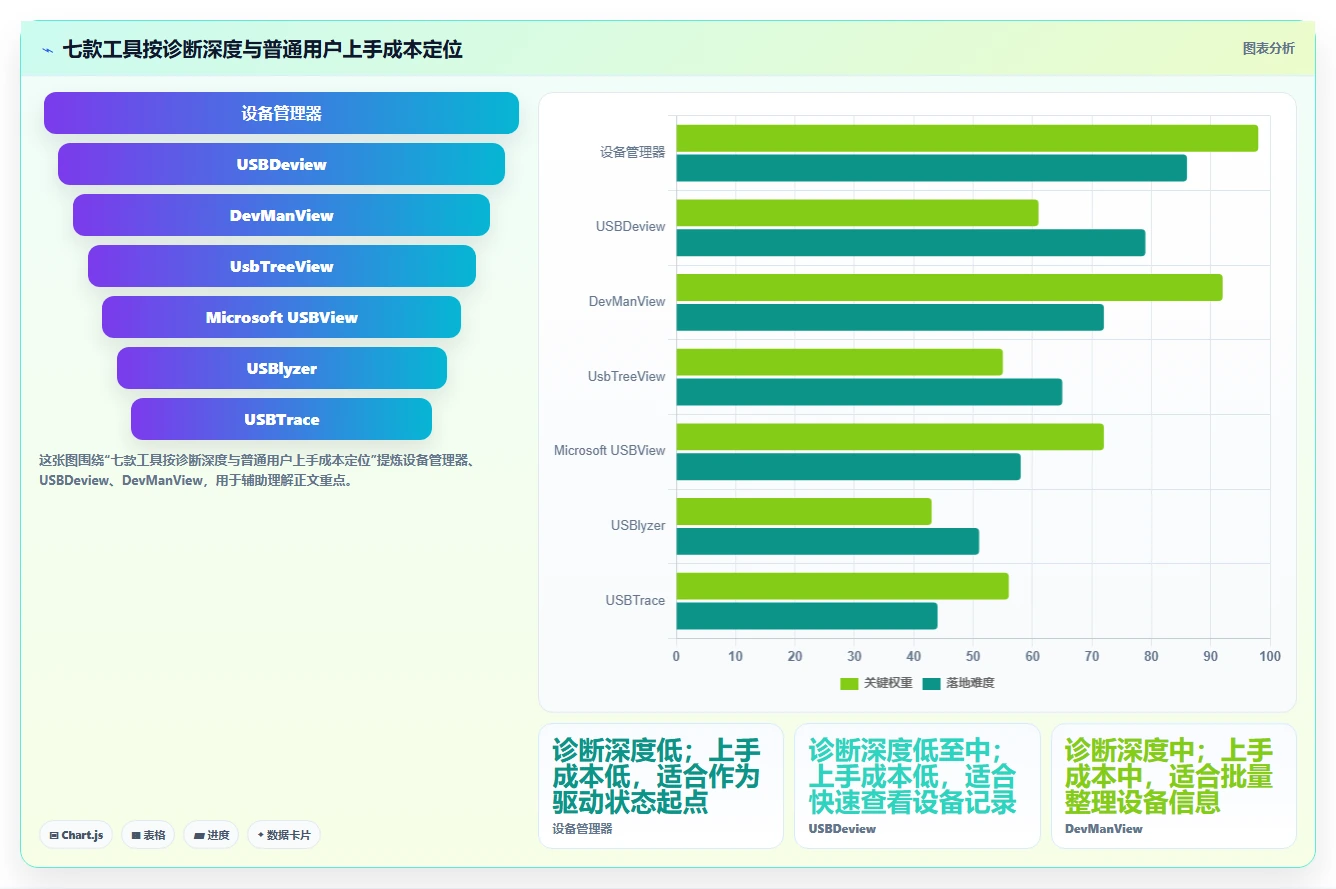Open the DevManView data card
The height and width of the screenshot is (889, 1336).
coord(1173,786)
